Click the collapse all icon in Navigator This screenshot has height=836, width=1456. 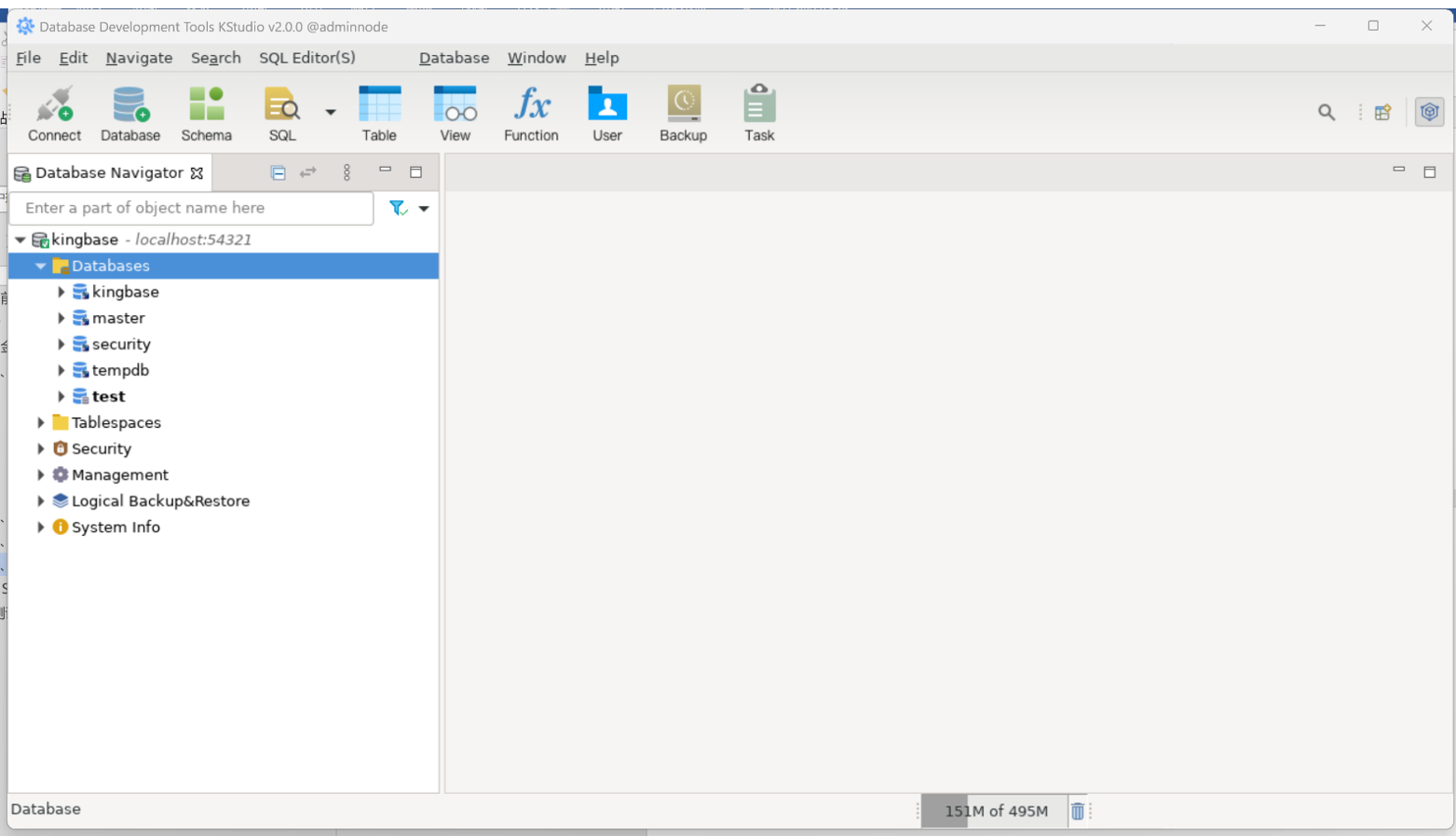(x=278, y=172)
